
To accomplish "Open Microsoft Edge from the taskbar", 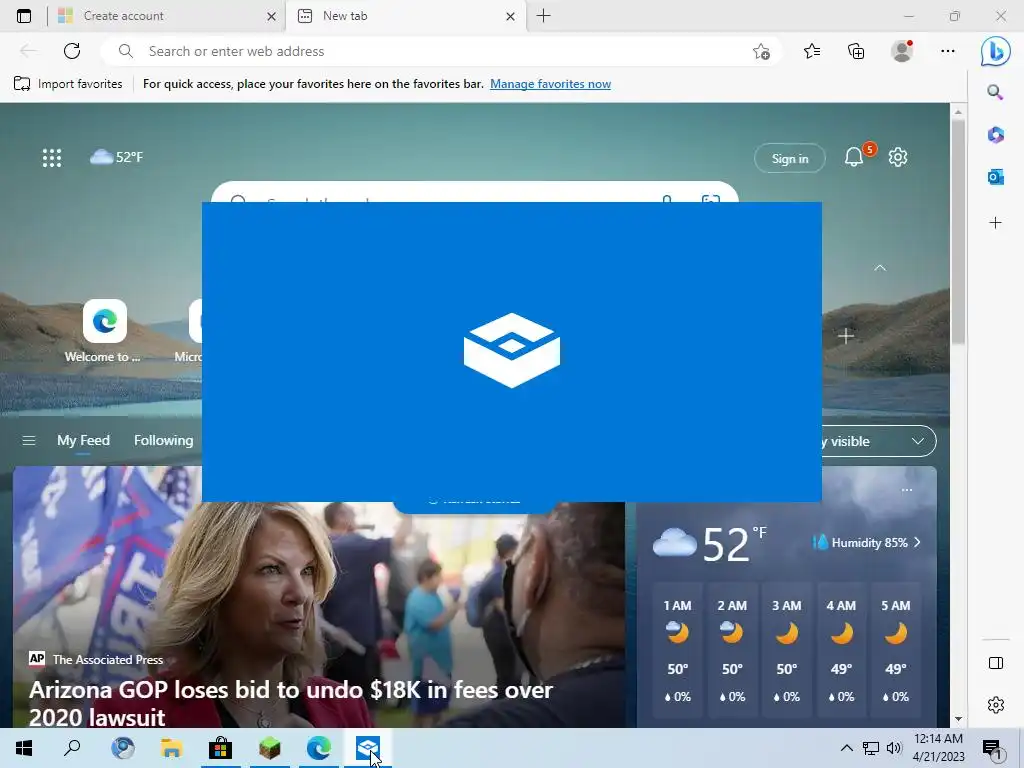I will point(319,748).
